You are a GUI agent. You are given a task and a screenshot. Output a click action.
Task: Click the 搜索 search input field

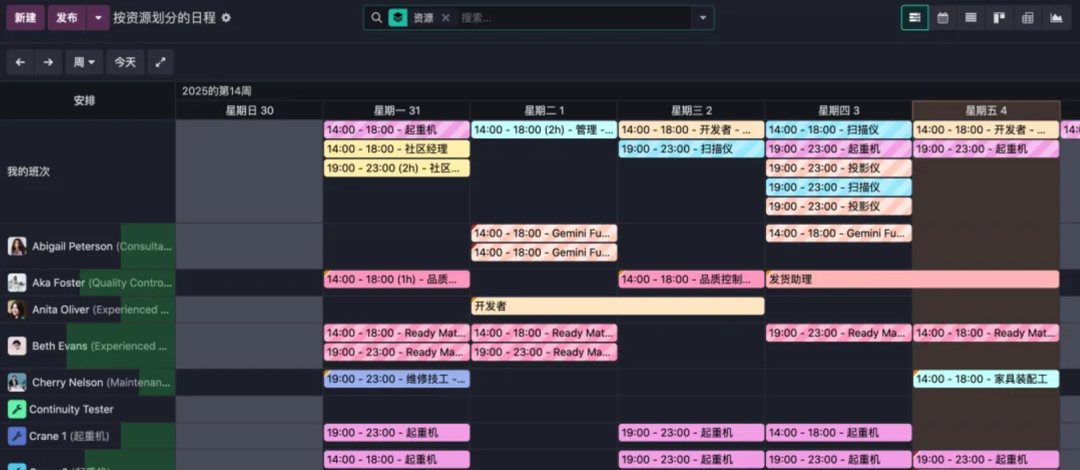point(570,18)
